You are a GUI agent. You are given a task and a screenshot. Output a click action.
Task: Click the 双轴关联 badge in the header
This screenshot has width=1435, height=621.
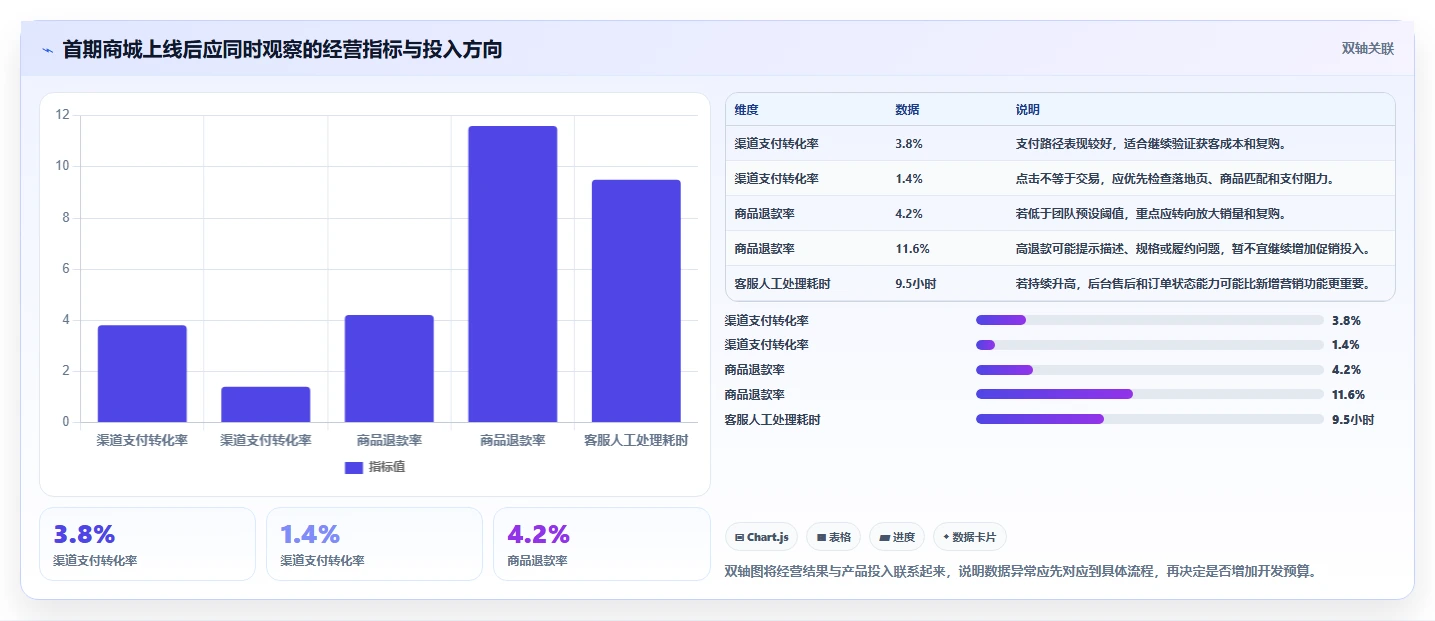tap(1367, 49)
